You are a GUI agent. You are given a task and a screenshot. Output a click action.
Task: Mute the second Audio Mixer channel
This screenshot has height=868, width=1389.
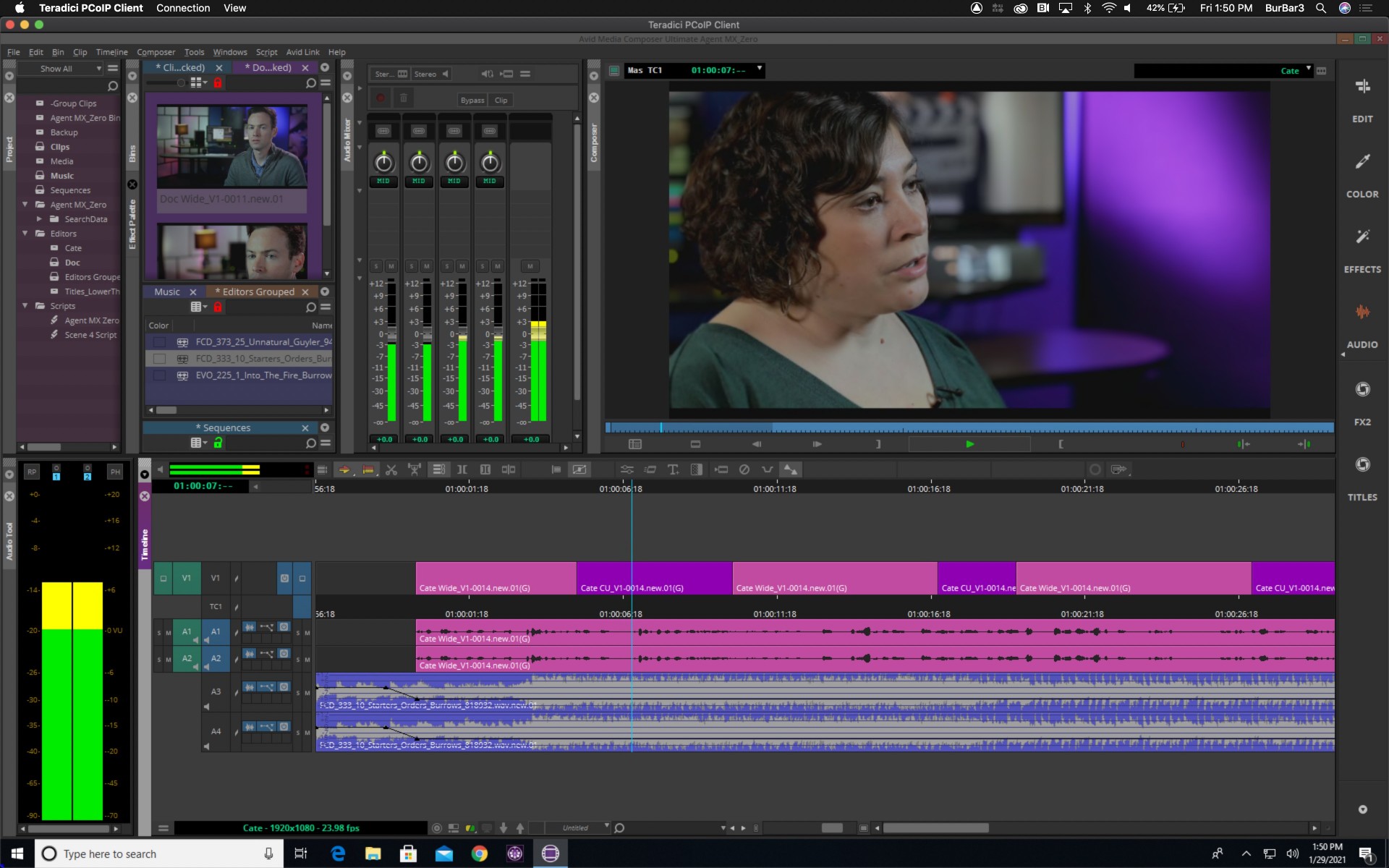tap(426, 266)
